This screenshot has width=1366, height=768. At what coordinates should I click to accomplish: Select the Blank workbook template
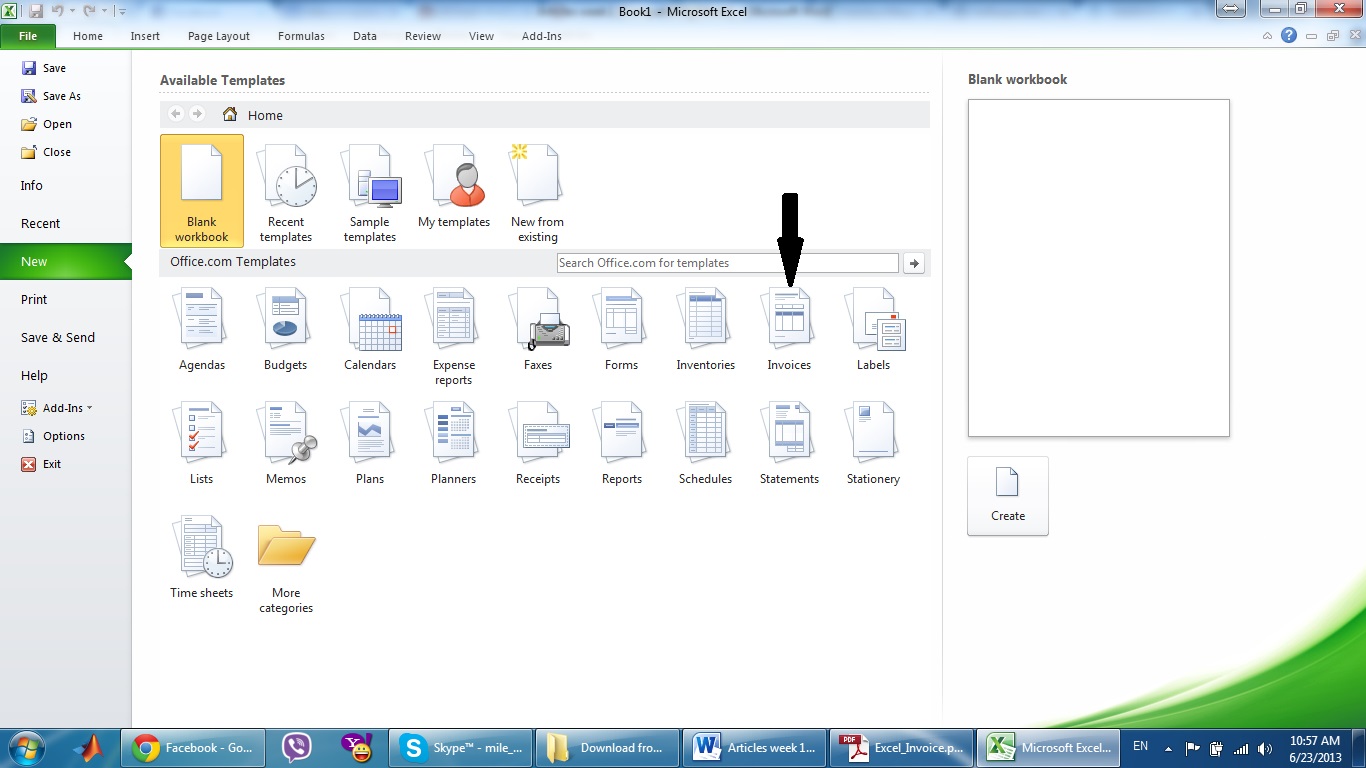[x=202, y=191]
